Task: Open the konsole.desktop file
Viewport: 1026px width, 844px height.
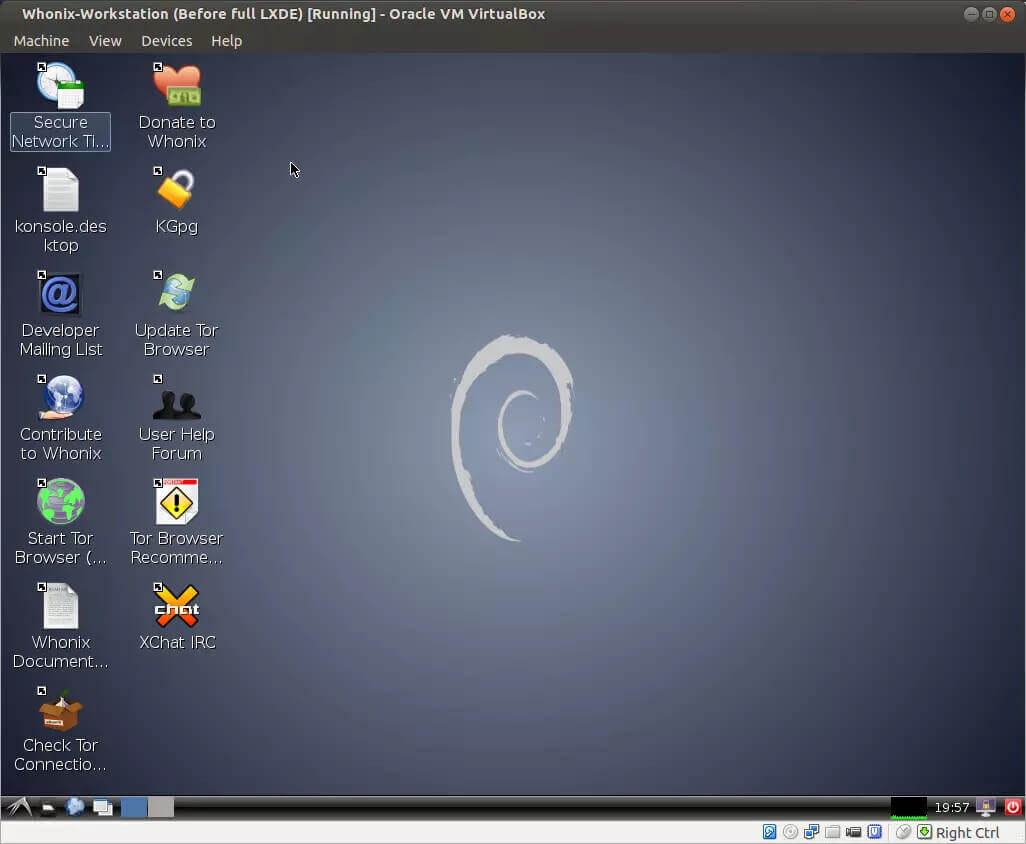Action: click(60, 190)
